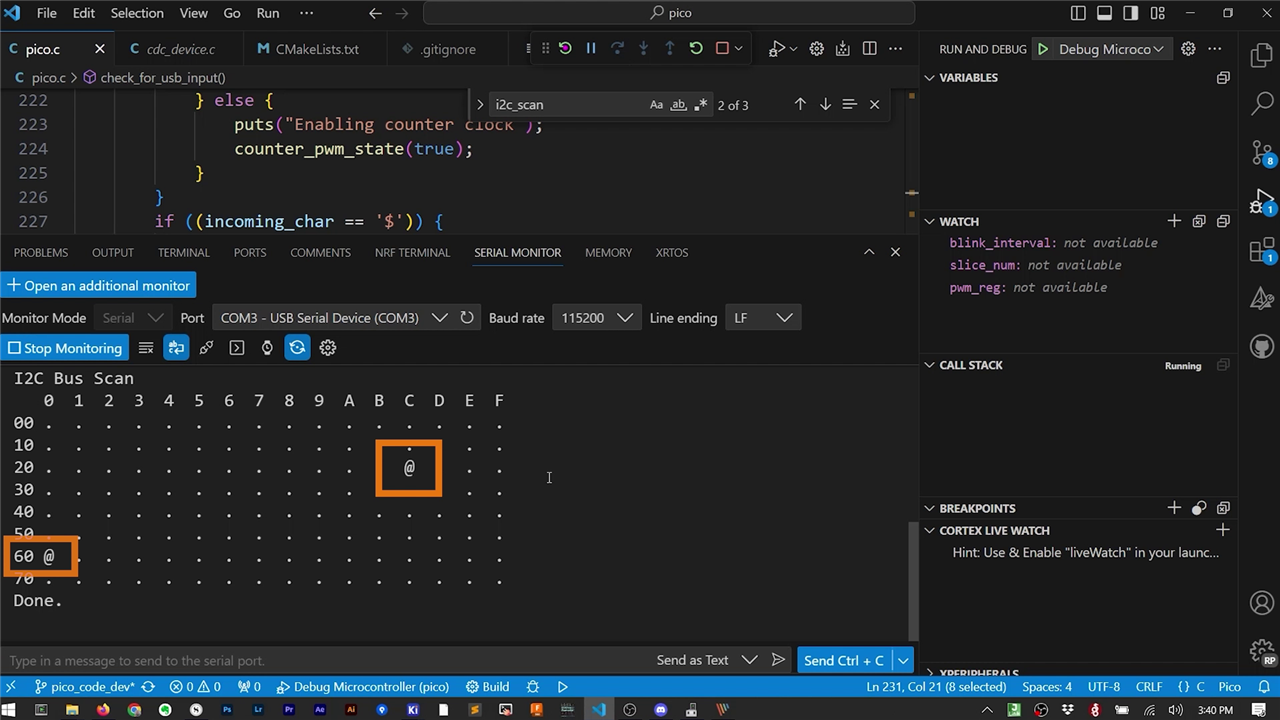
Task: Toggle Find in Selection
Action: click(849, 104)
